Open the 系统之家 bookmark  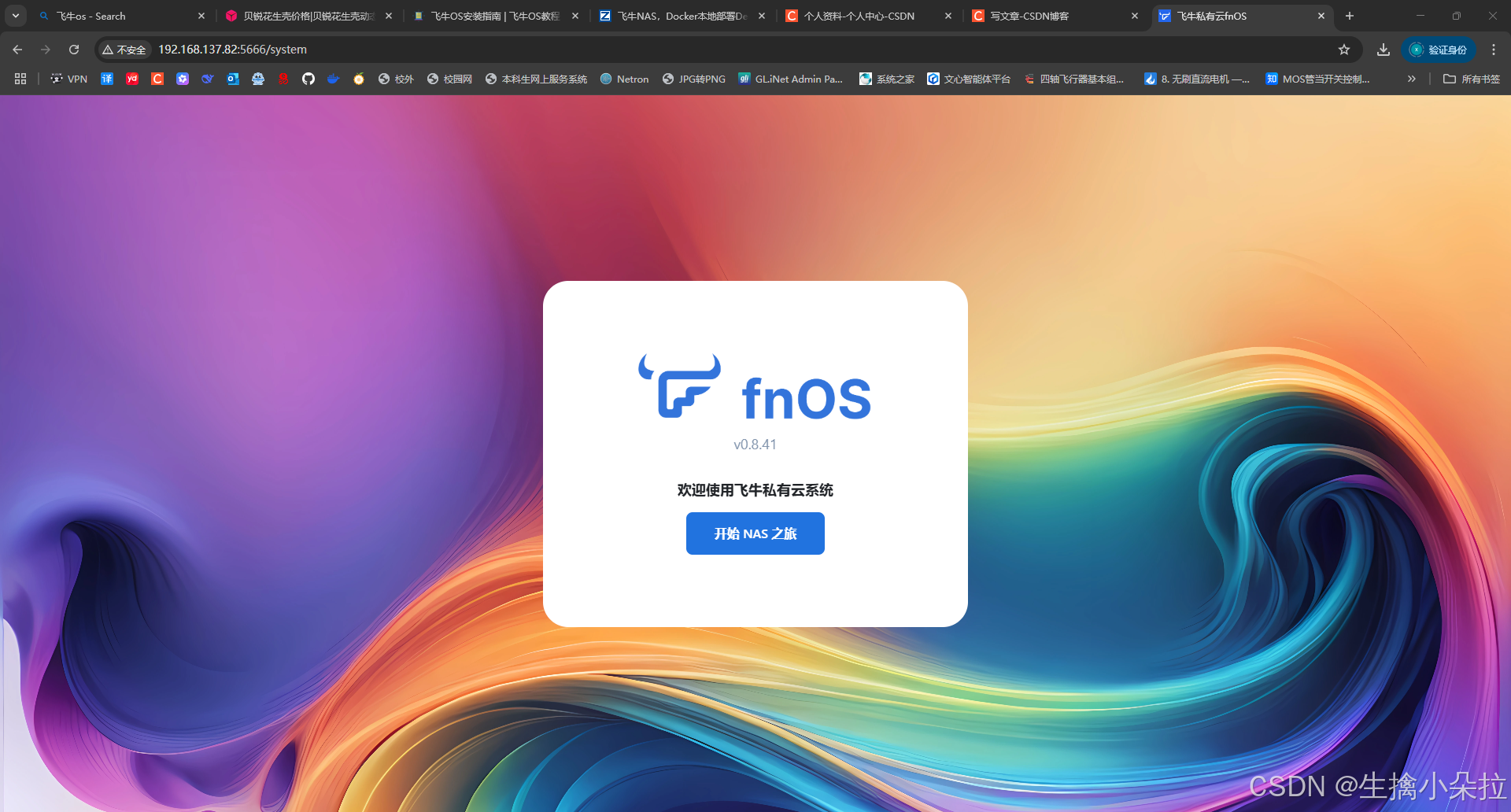tap(887, 79)
